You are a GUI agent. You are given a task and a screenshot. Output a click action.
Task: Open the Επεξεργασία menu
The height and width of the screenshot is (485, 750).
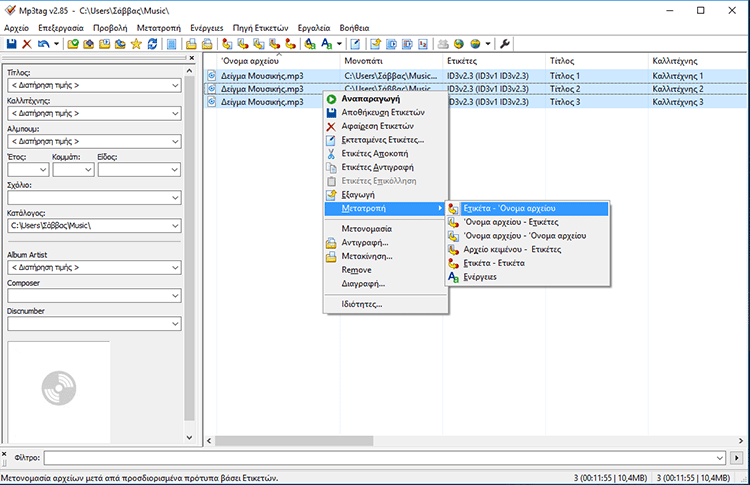(x=61, y=28)
